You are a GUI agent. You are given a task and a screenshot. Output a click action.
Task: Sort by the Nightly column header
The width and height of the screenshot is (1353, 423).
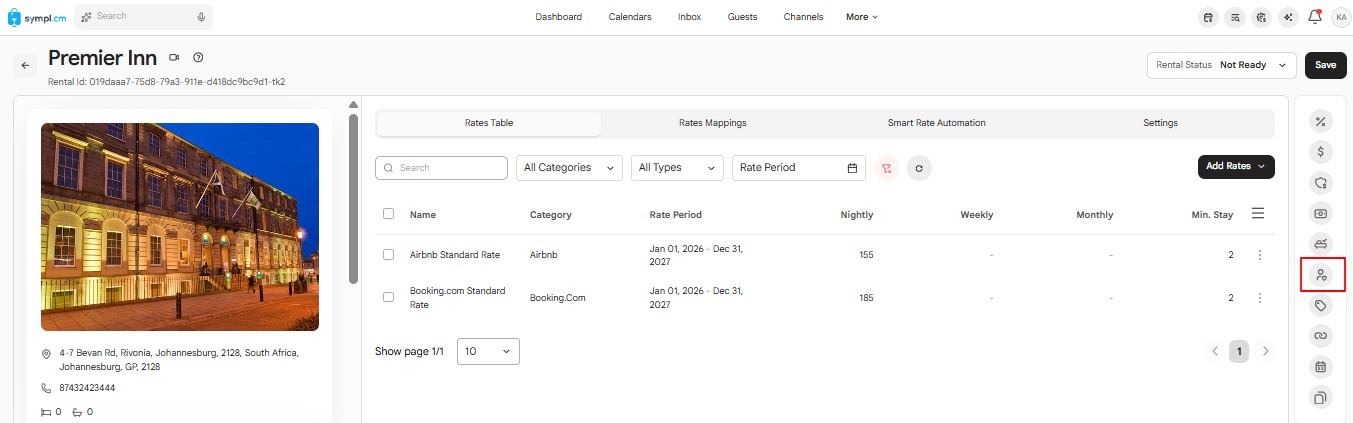(x=857, y=215)
